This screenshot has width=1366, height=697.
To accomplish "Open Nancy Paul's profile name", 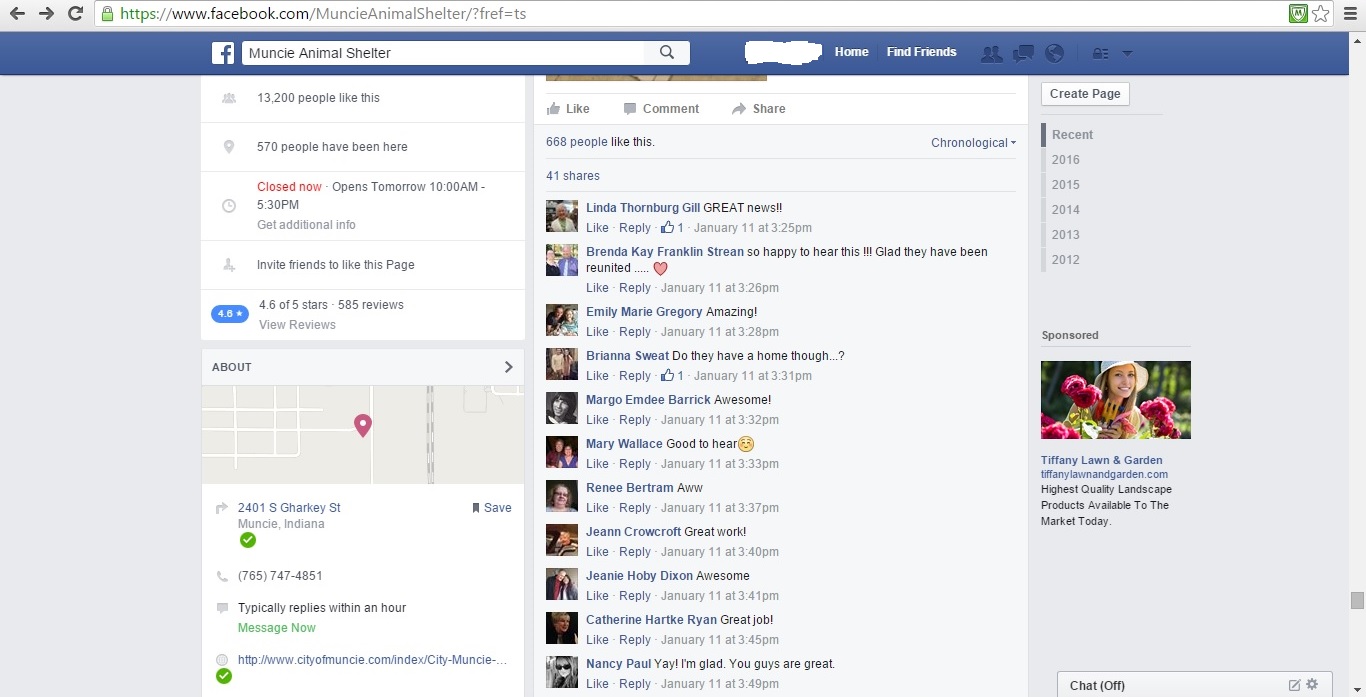I will [618, 664].
